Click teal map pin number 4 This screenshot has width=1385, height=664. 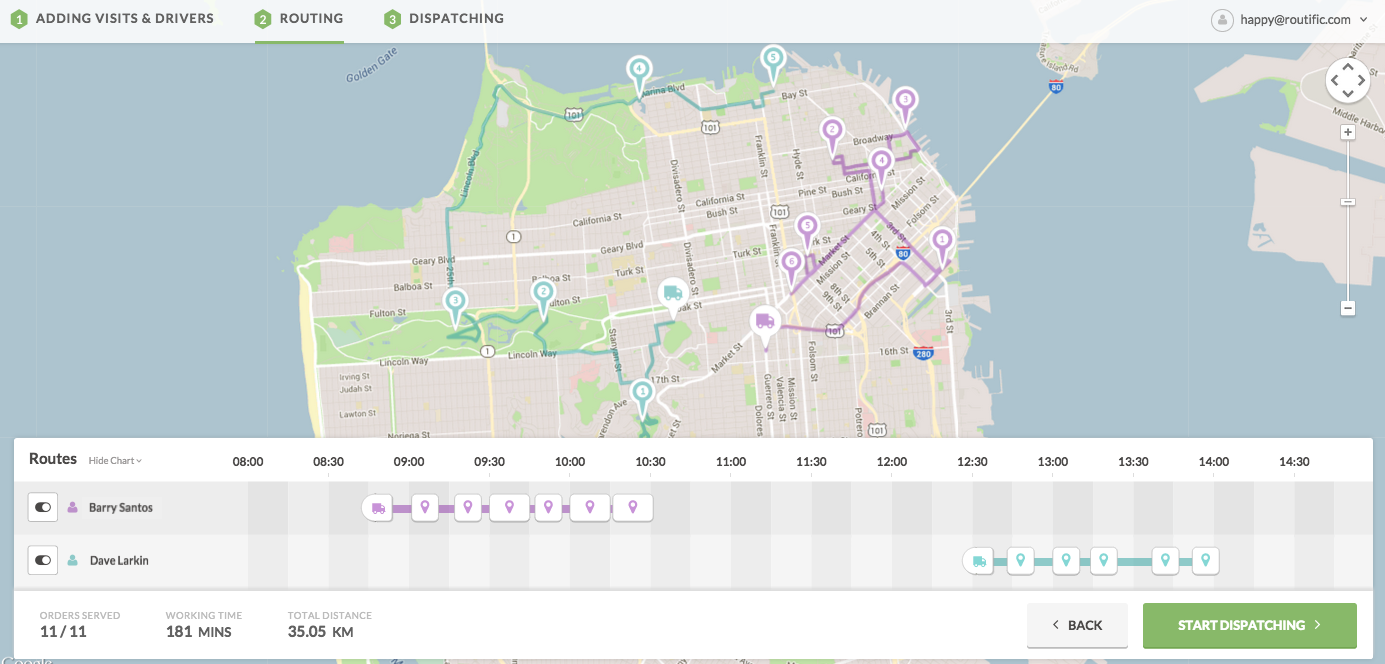[x=639, y=74]
